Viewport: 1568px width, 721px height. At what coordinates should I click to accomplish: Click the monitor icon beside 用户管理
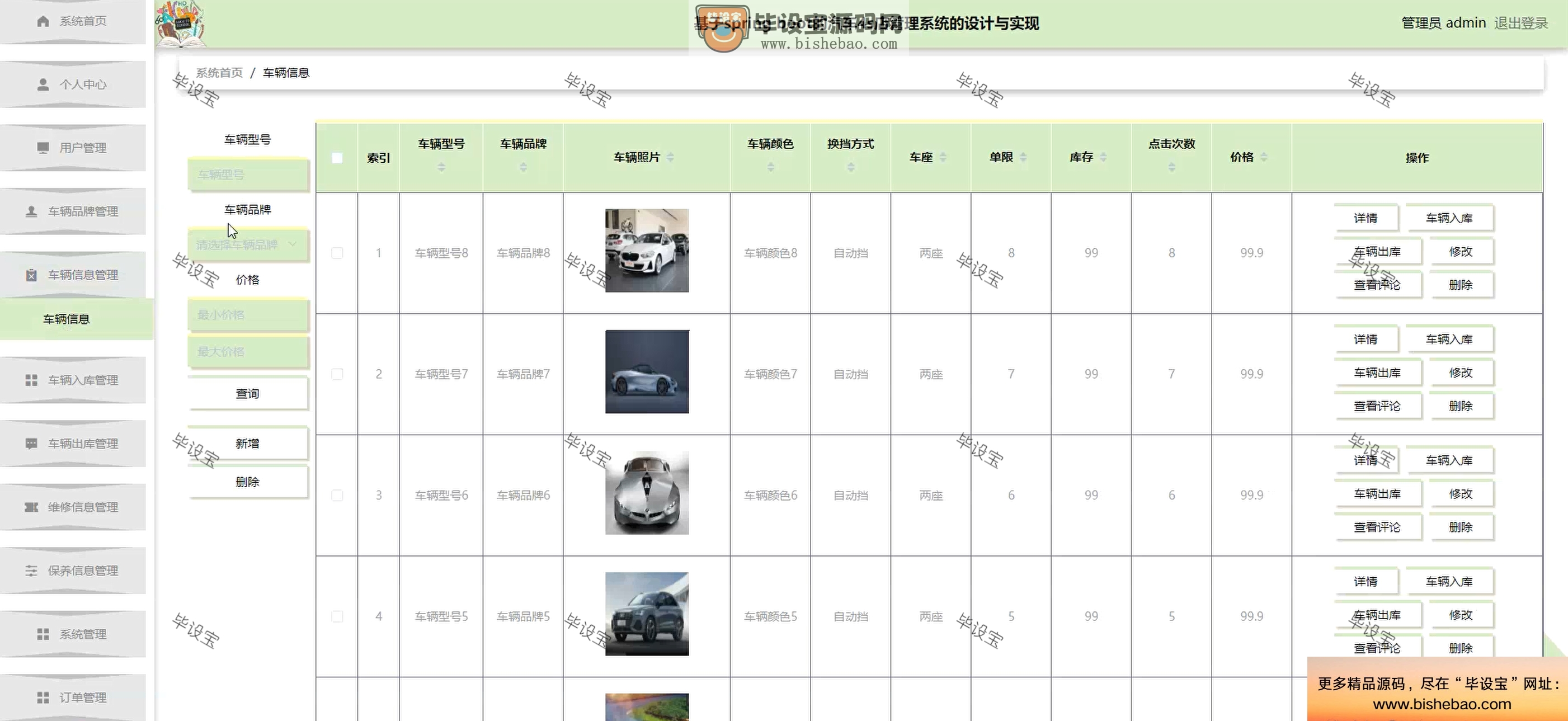[43, 148]
